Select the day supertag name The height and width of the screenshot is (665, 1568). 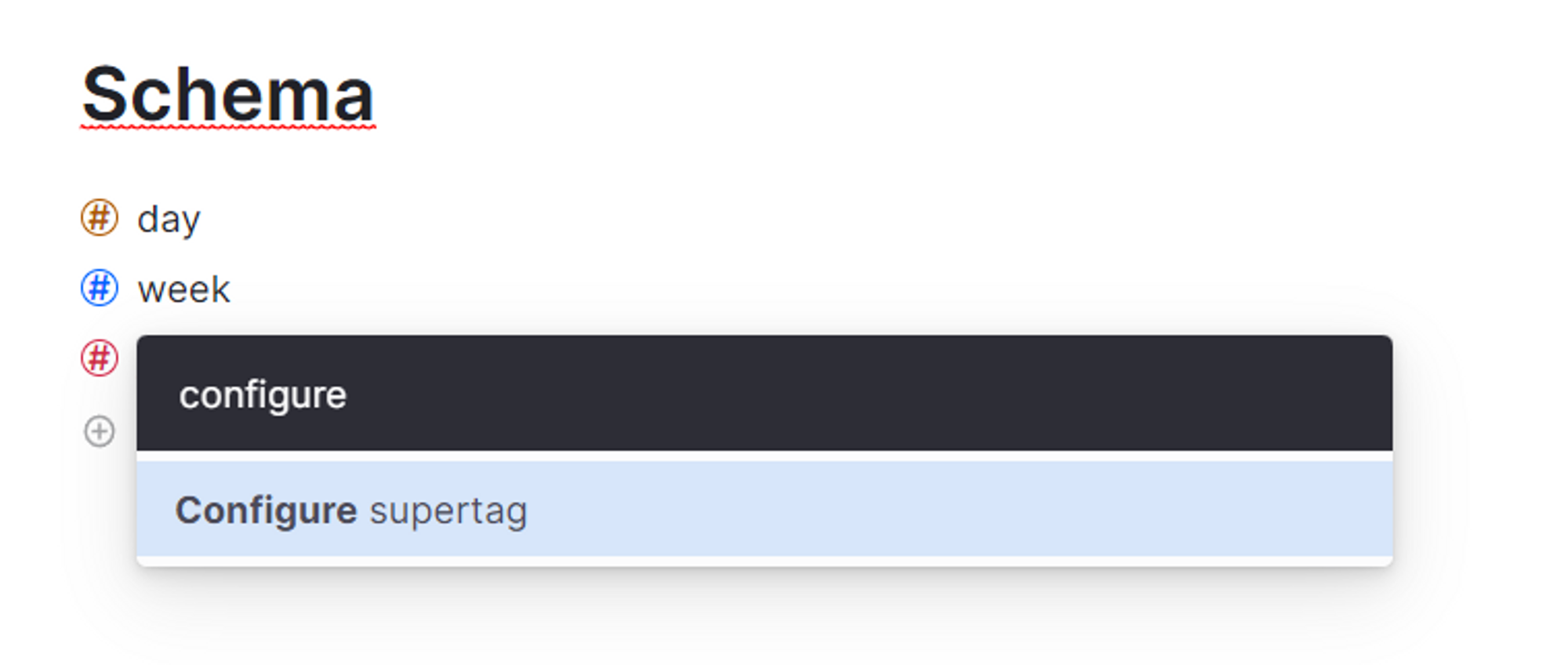(169, 220)
